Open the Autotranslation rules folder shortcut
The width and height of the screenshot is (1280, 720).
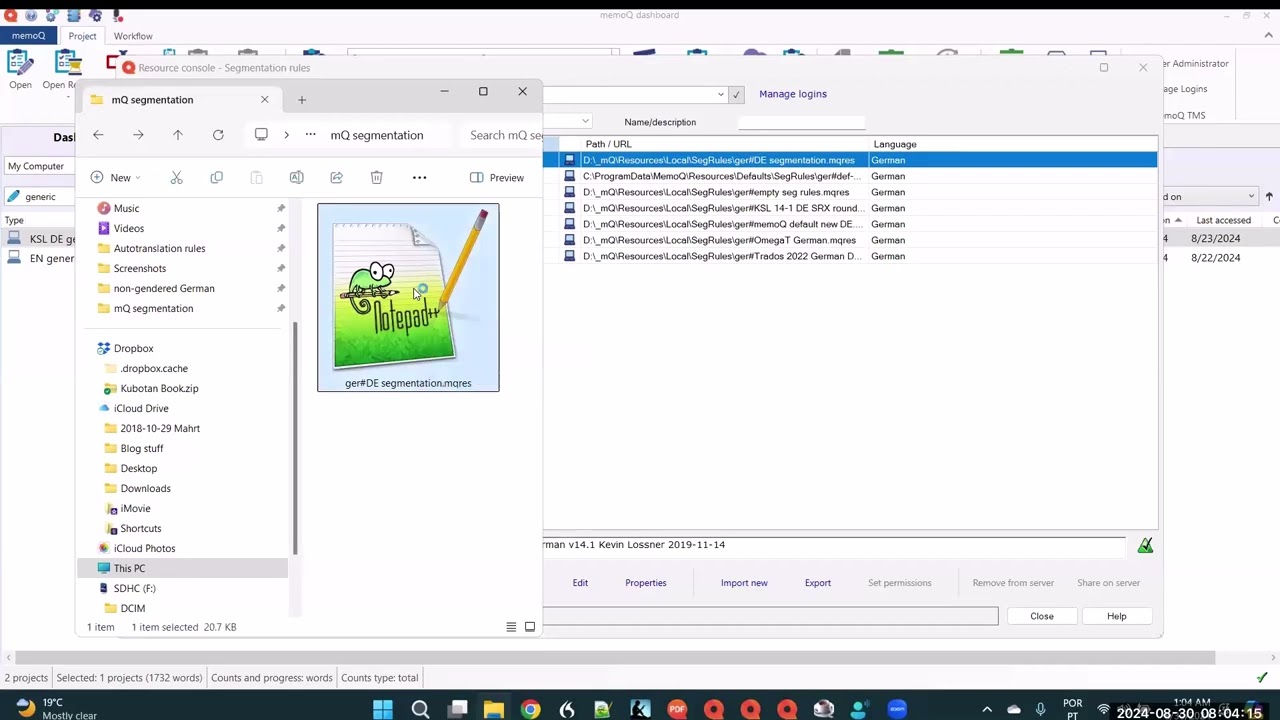(x=159, y=248)
